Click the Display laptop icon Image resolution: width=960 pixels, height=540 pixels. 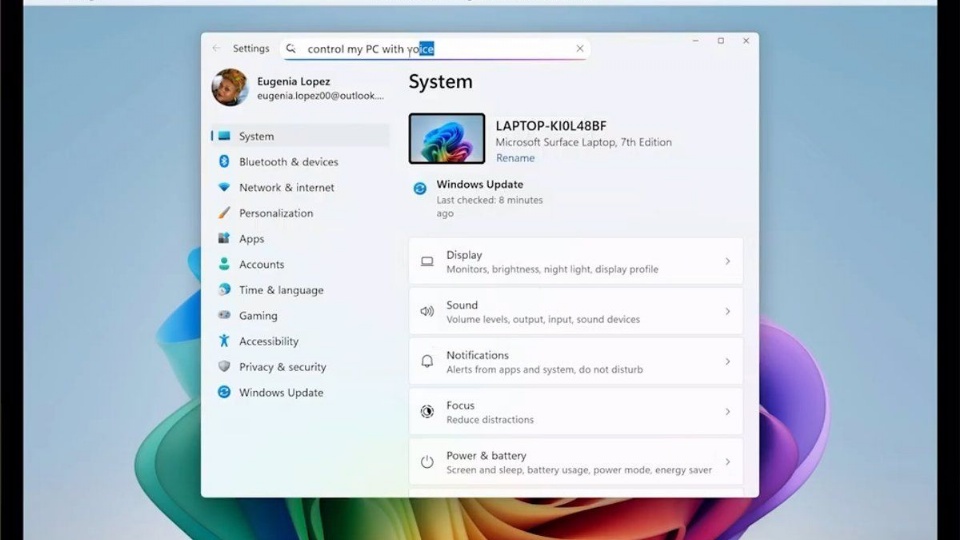(x=427, y=261)
